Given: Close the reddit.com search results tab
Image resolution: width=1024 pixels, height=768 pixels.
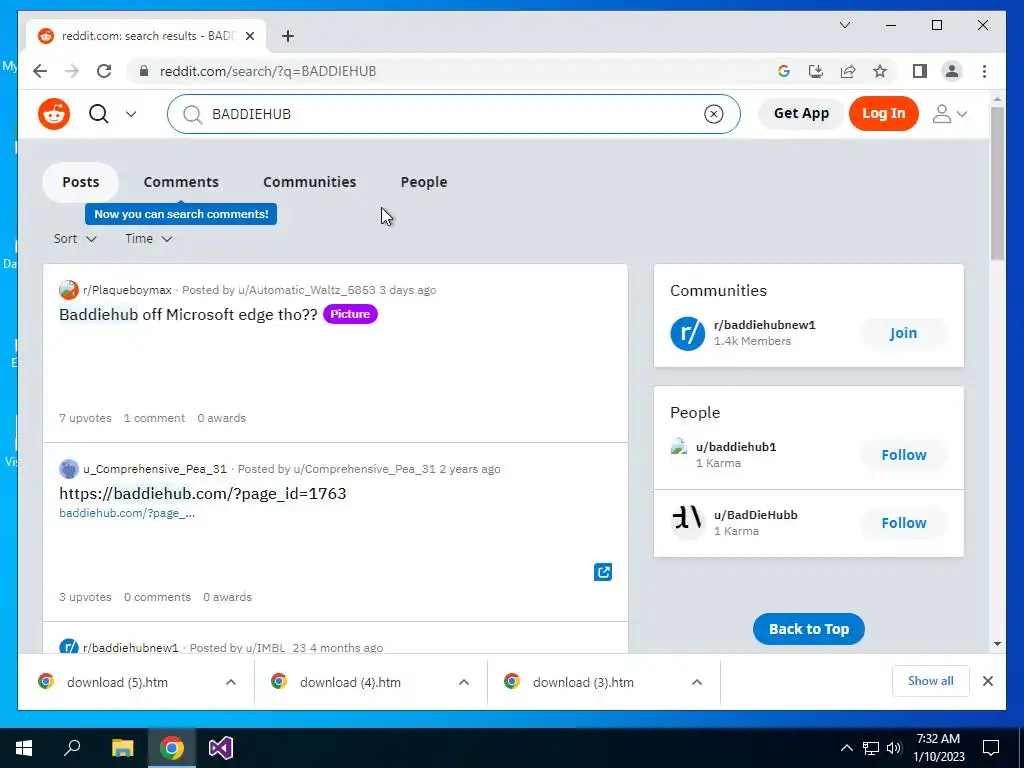Looking at the screenshot, I should tap(249, 36).
